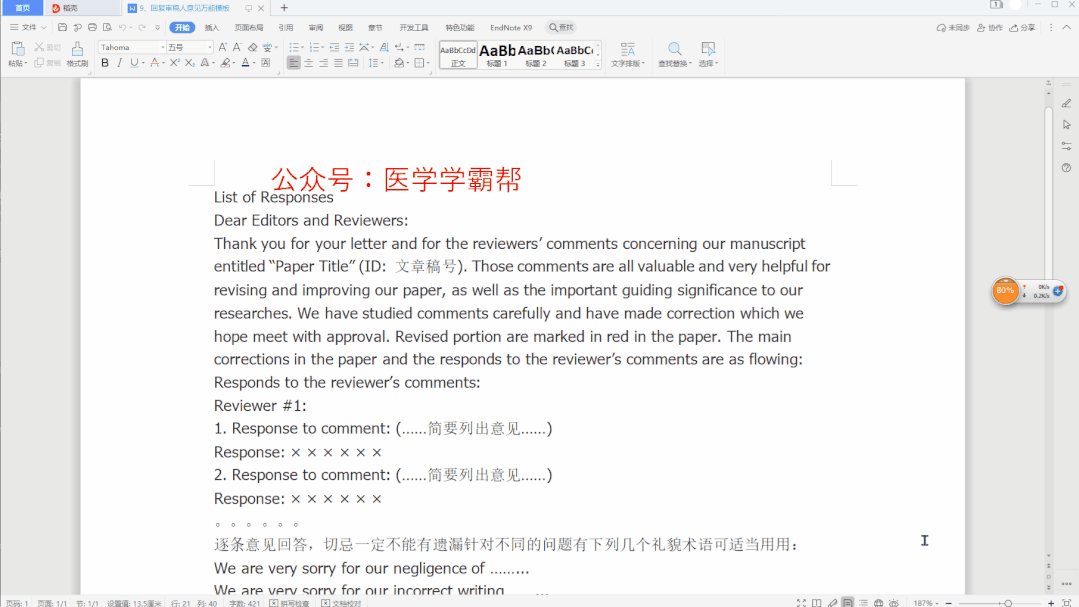
Task: Apply the 标题 2 style
Action: [x=535, y=55]
